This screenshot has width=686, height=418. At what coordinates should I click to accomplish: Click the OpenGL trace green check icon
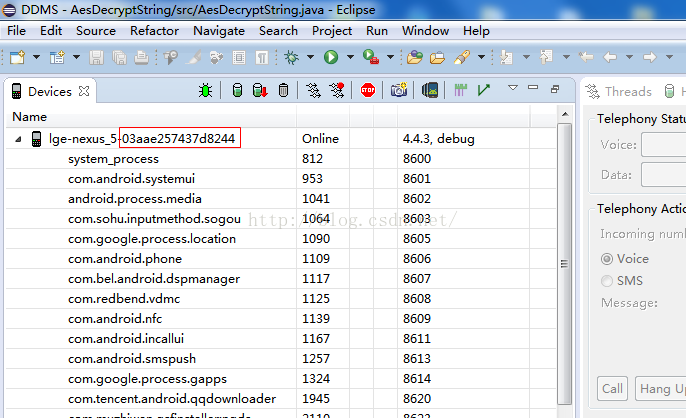[483, 91]
